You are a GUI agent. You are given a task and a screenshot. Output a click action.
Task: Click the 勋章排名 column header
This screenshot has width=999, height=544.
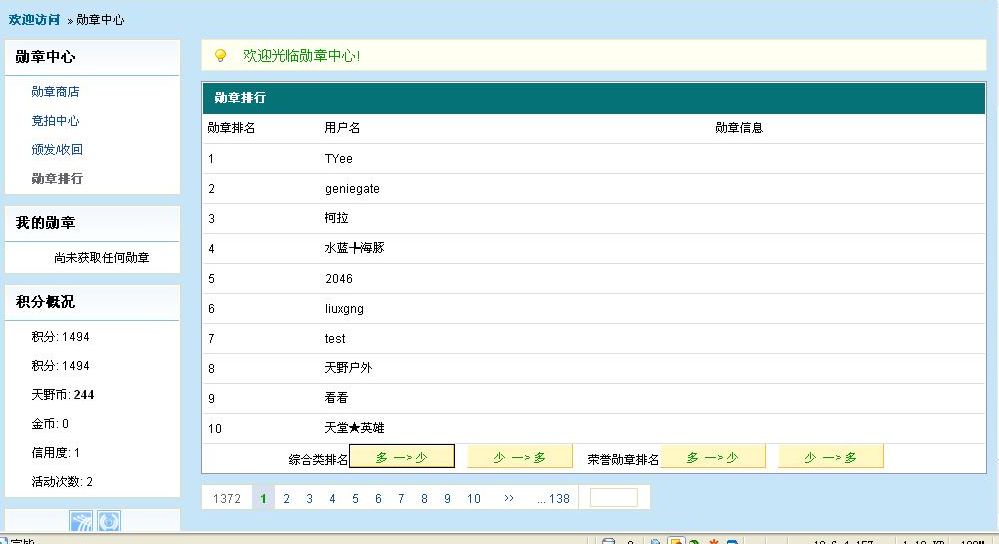[x=231, y=128]
